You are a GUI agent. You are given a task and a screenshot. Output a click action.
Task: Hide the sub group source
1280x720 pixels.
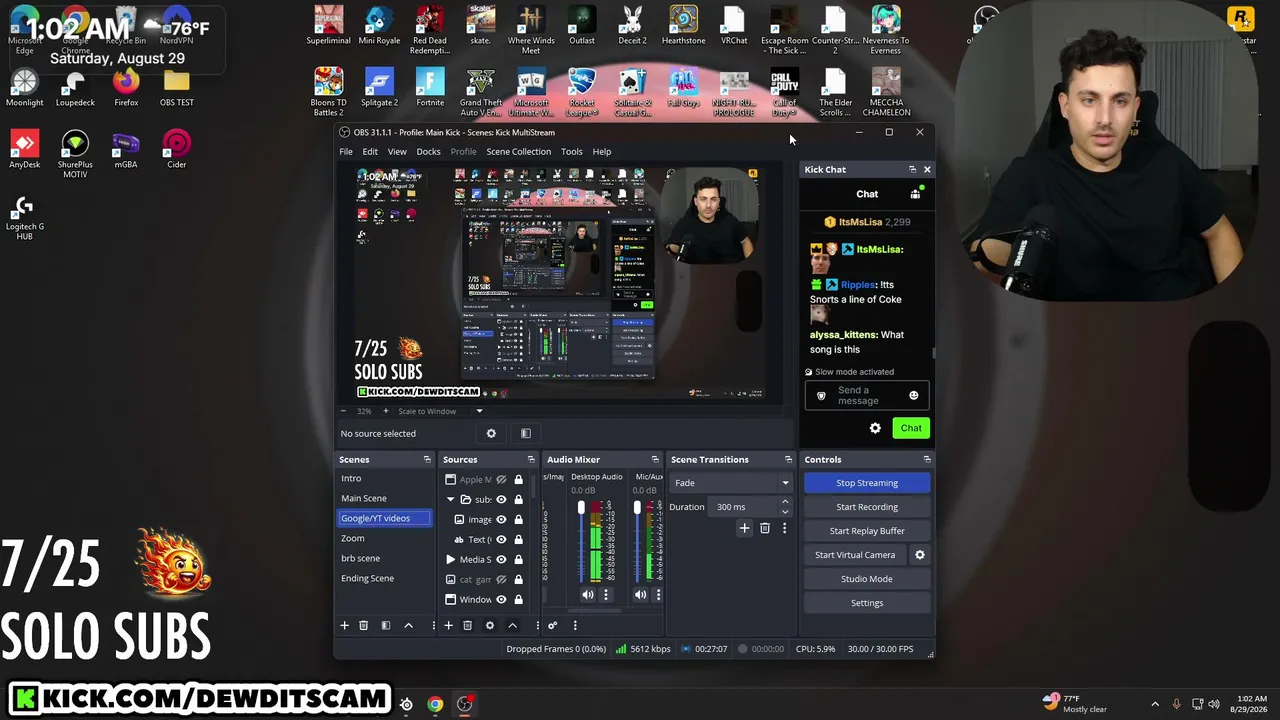click(501, 500)
